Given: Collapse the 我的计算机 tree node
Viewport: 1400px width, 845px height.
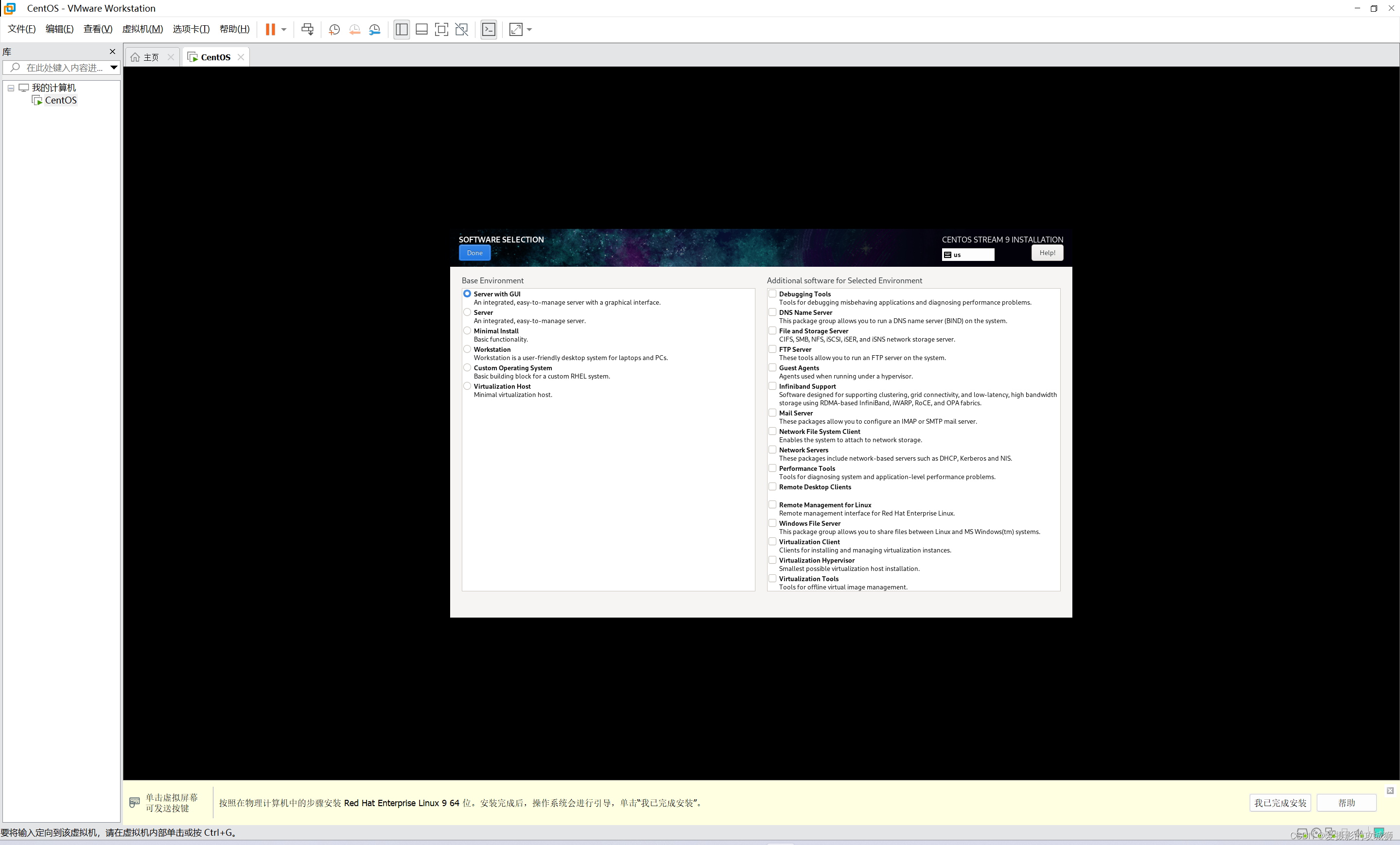Looking at the screenshot, I should (x=11, y=88).
